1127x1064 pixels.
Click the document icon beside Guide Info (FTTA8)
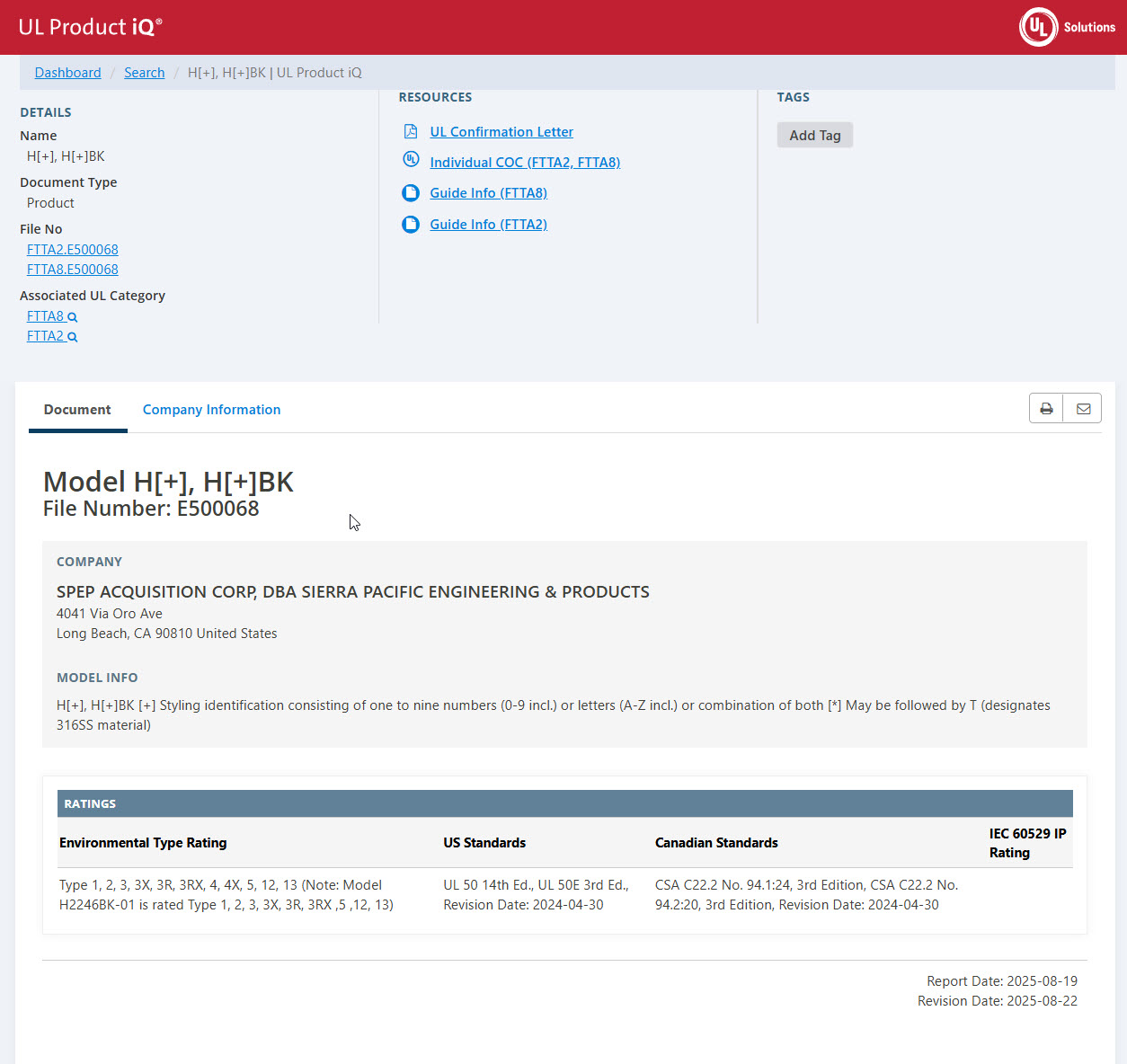[x=411, y=193]
